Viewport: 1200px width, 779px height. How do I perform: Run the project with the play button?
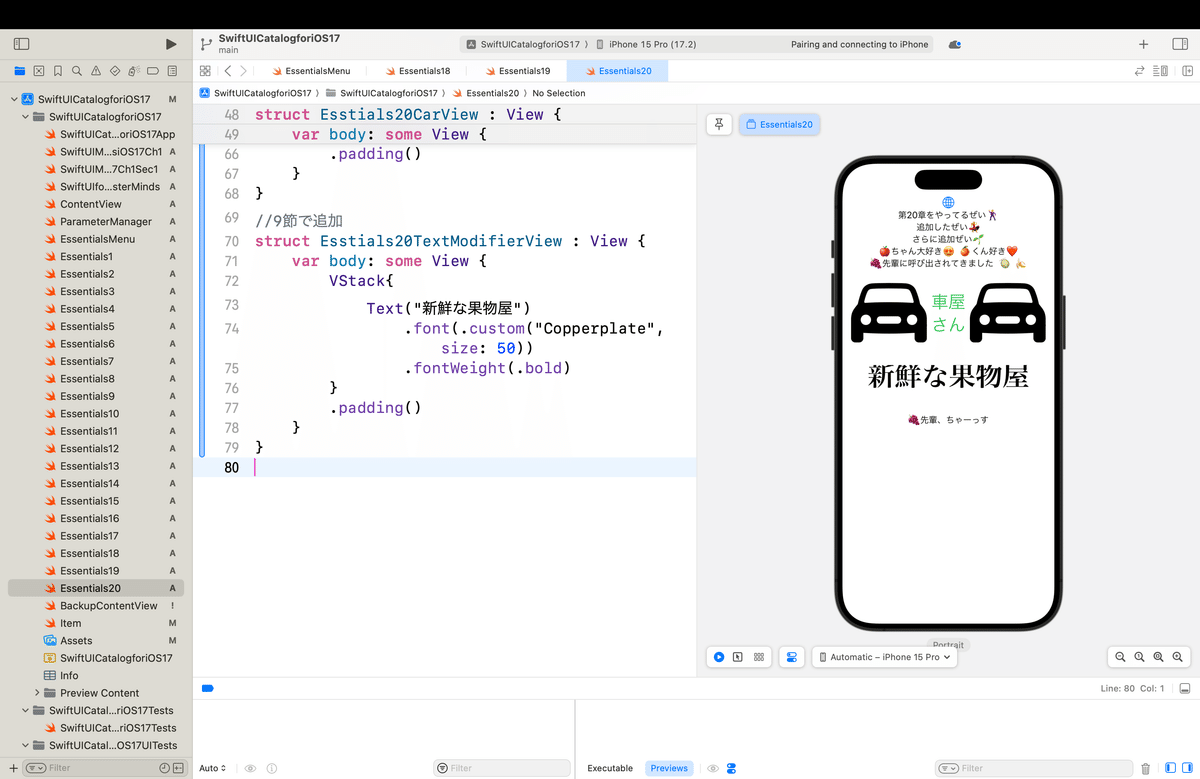point(171,44)
